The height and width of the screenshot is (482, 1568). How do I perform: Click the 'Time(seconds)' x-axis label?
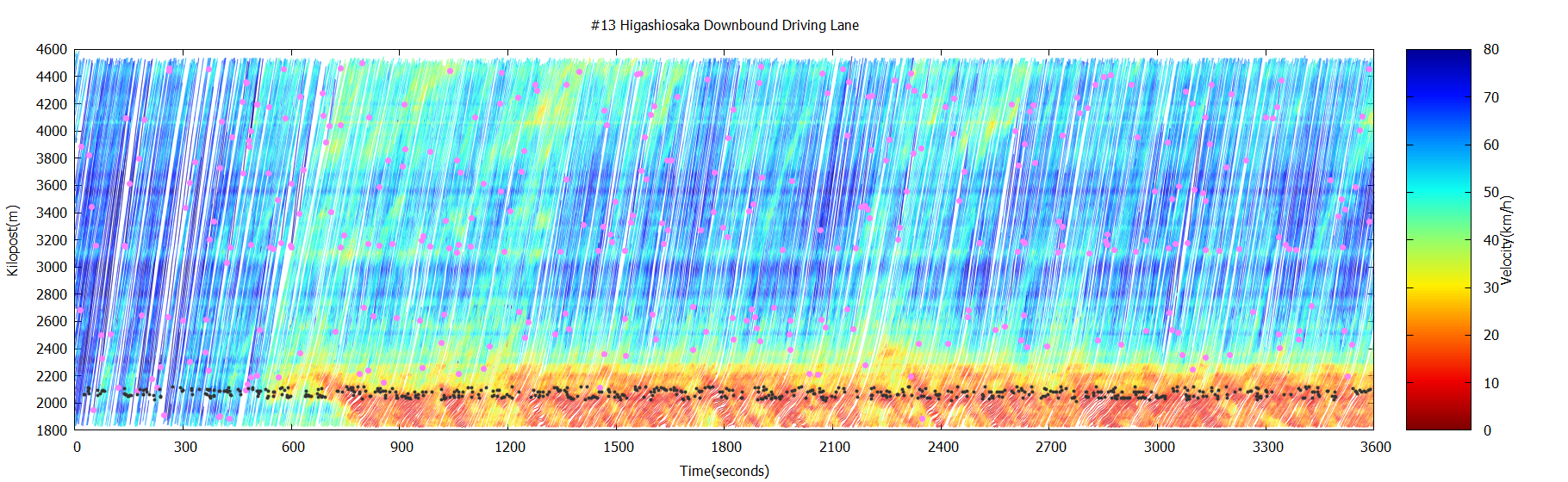point(724,471)
